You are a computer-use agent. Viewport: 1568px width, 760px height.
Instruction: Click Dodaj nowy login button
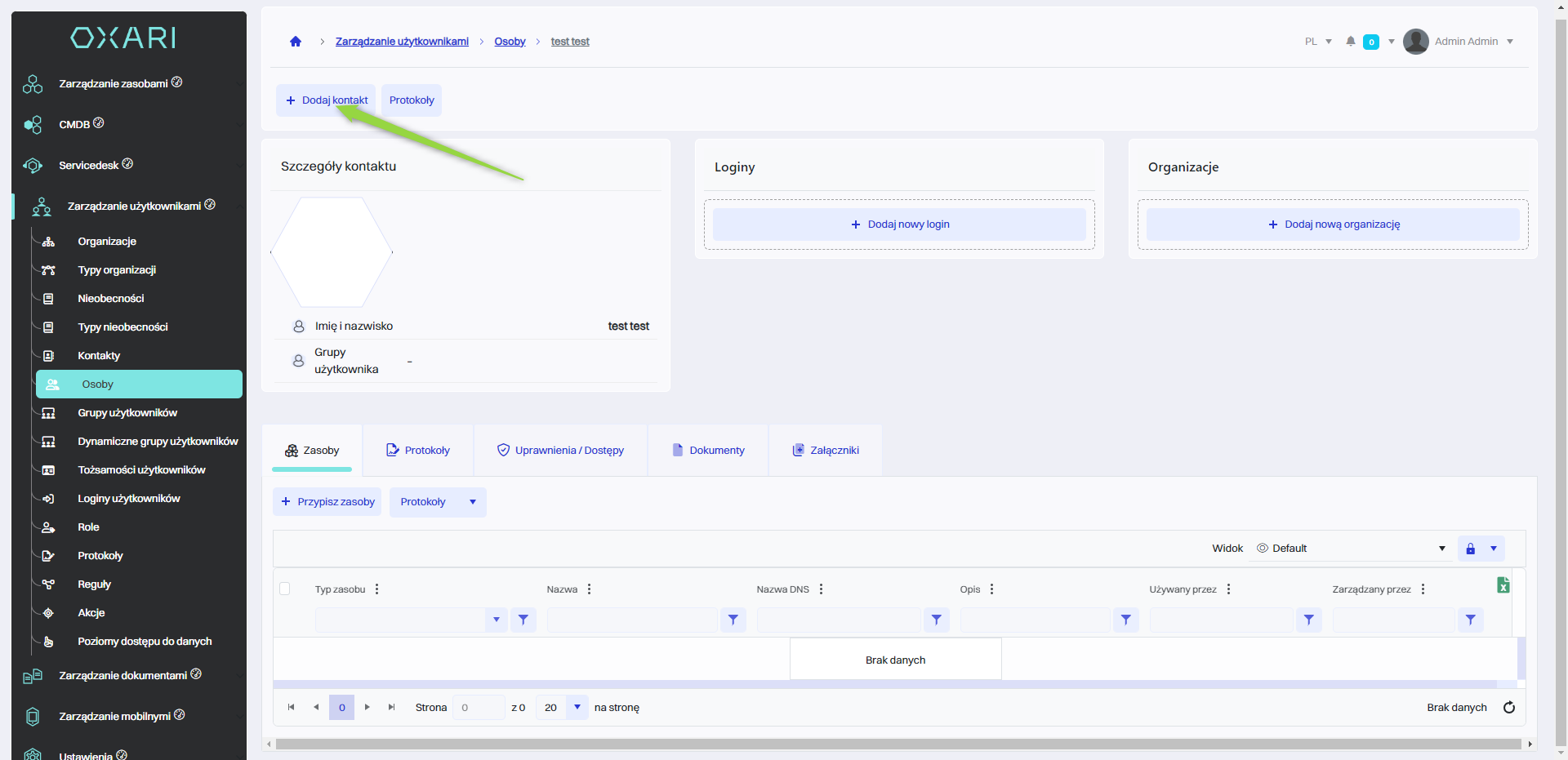(899, 224)
